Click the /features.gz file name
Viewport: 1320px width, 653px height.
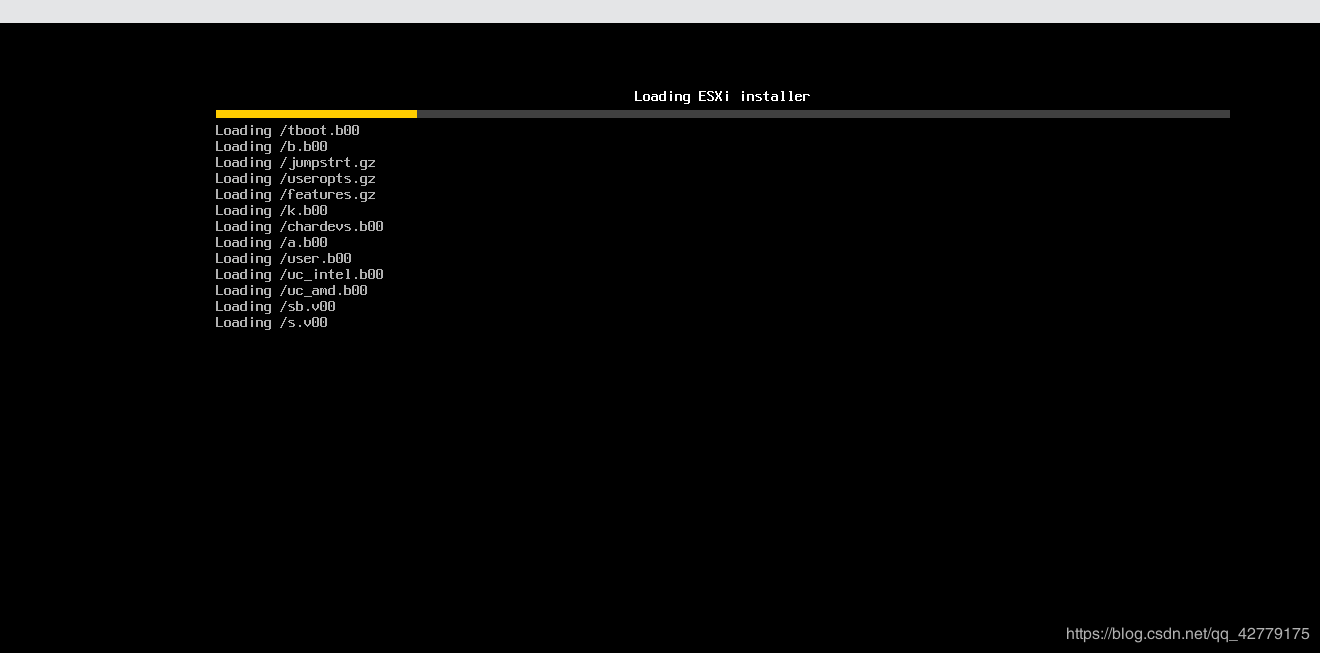click(x=327, y=195)
